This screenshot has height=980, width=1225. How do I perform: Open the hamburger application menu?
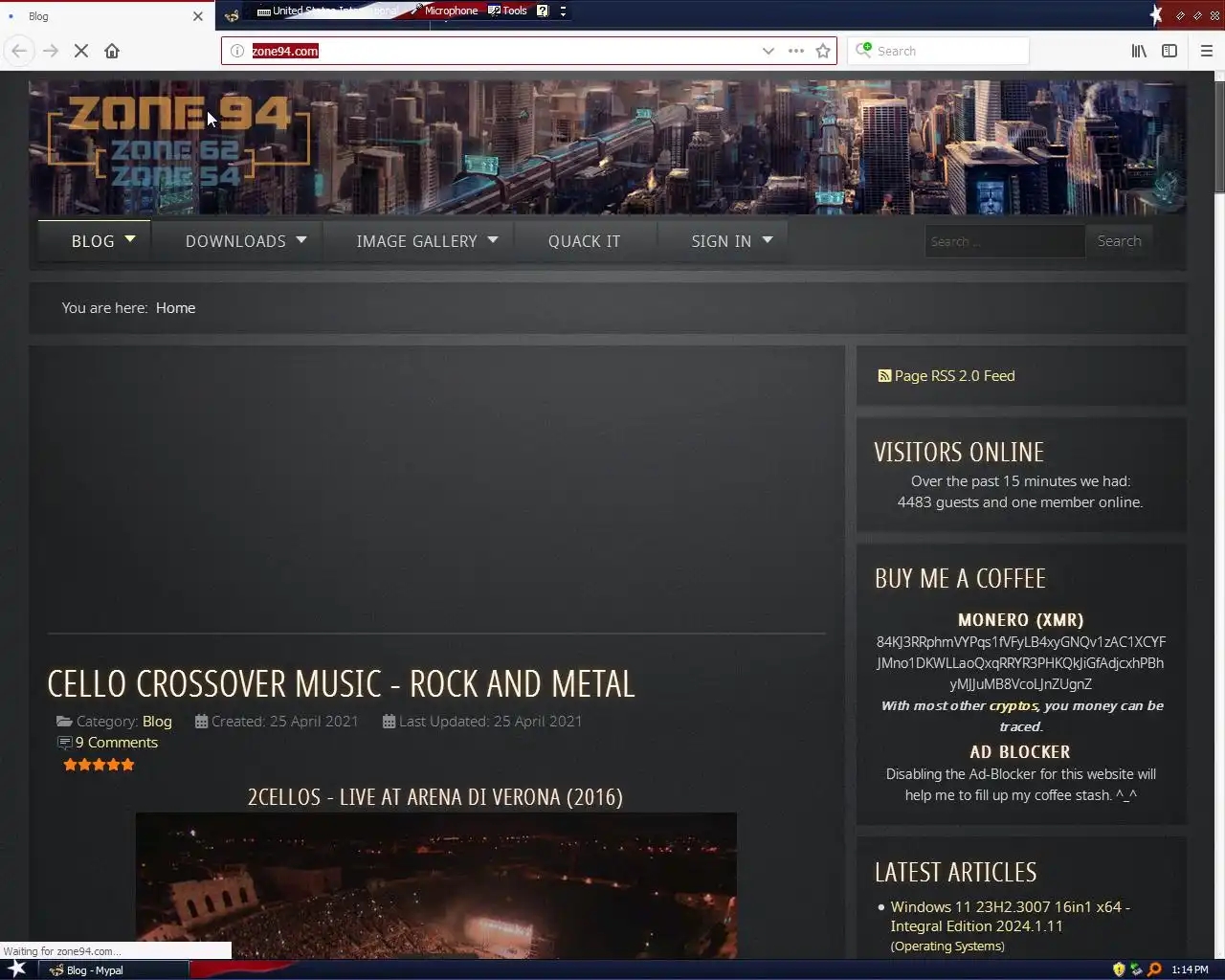[x=1206, y=51]
